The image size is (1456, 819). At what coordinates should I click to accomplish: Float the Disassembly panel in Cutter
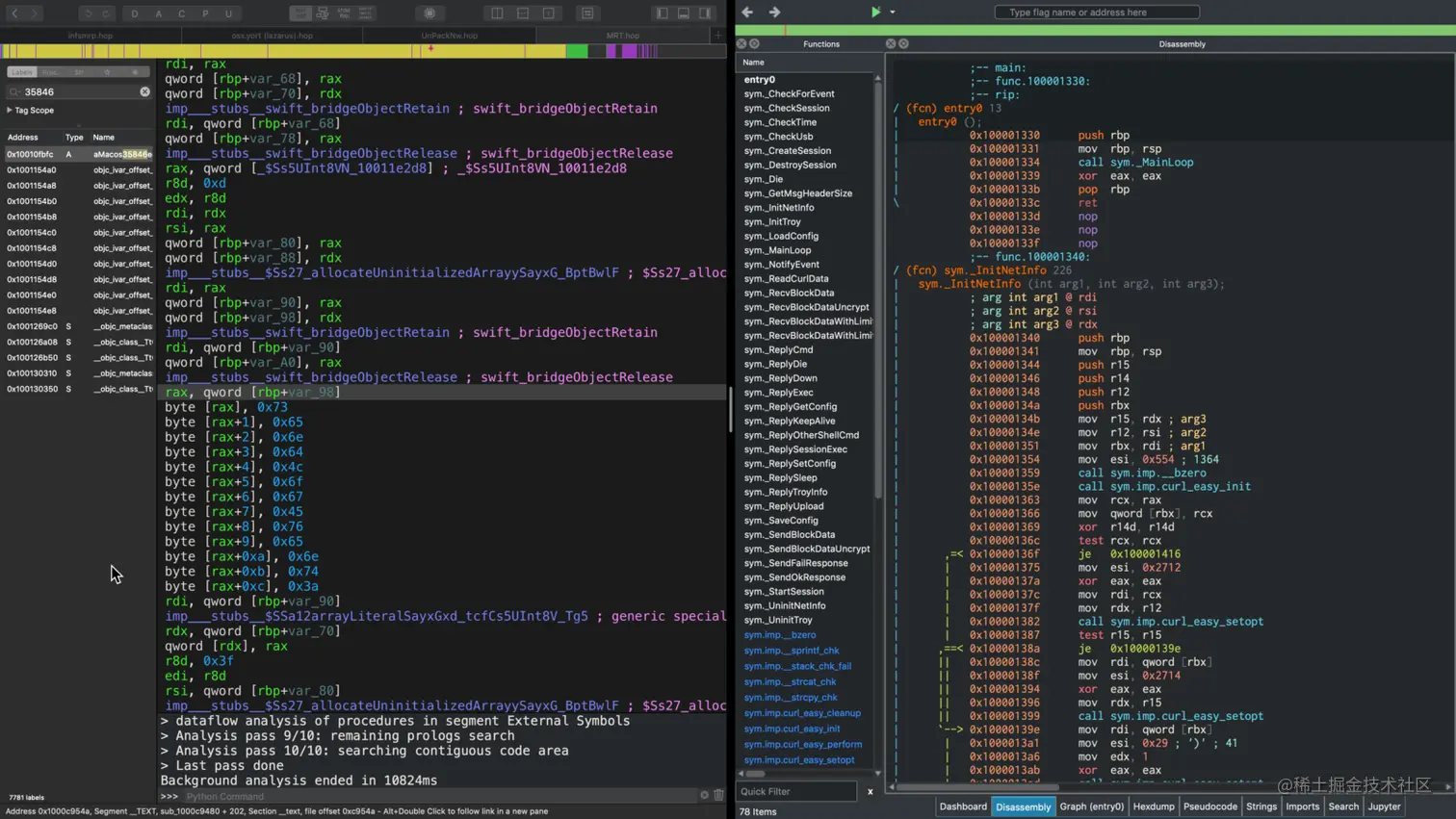click(904, 44)
